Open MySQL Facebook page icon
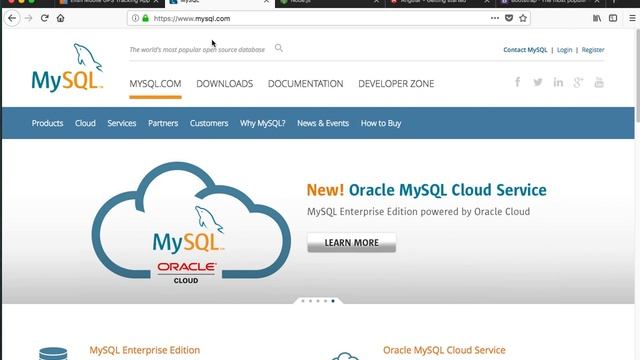 [518, 82]
